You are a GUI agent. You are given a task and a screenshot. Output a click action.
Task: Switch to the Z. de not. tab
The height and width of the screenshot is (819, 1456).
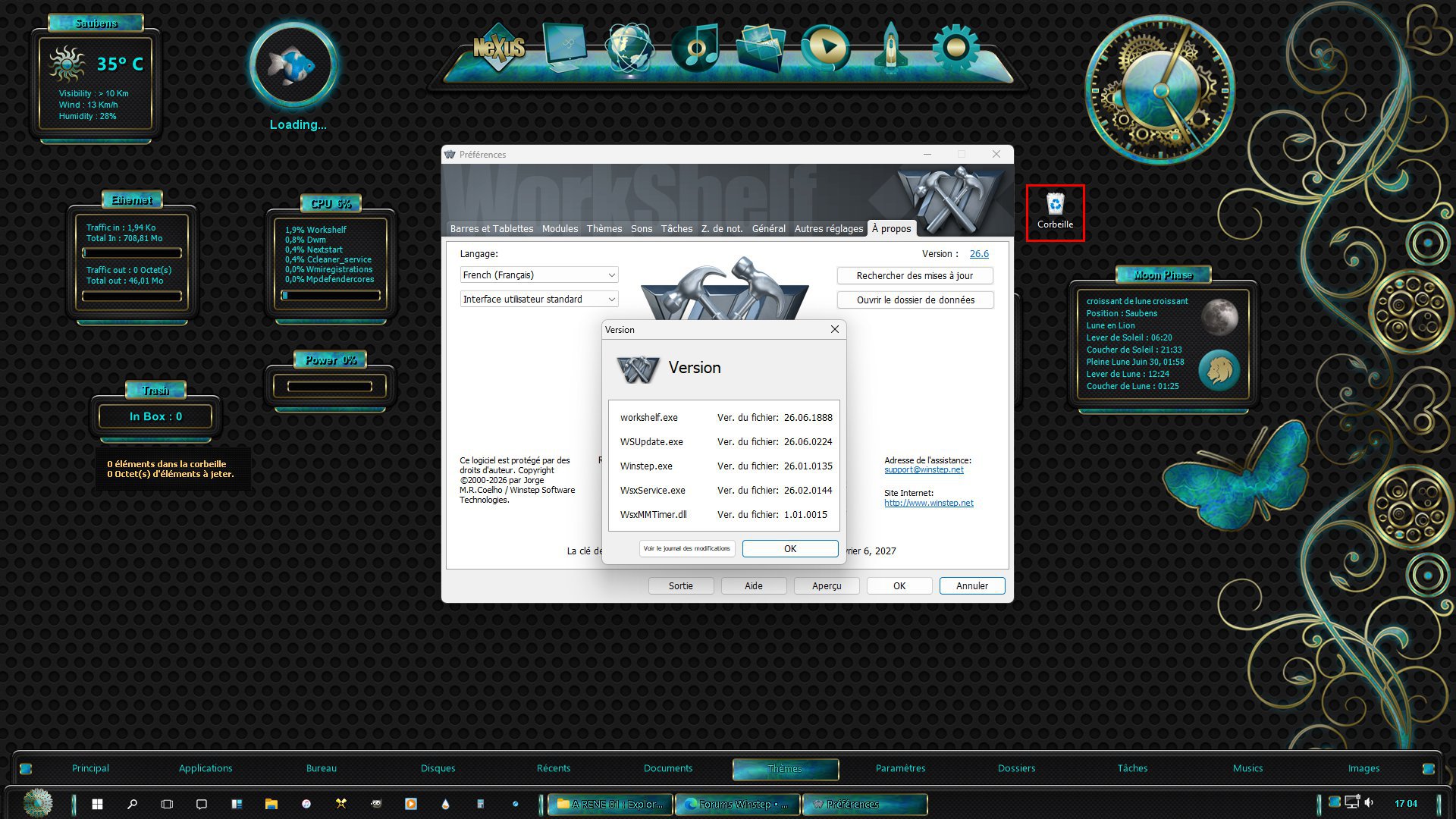point(722,229)
